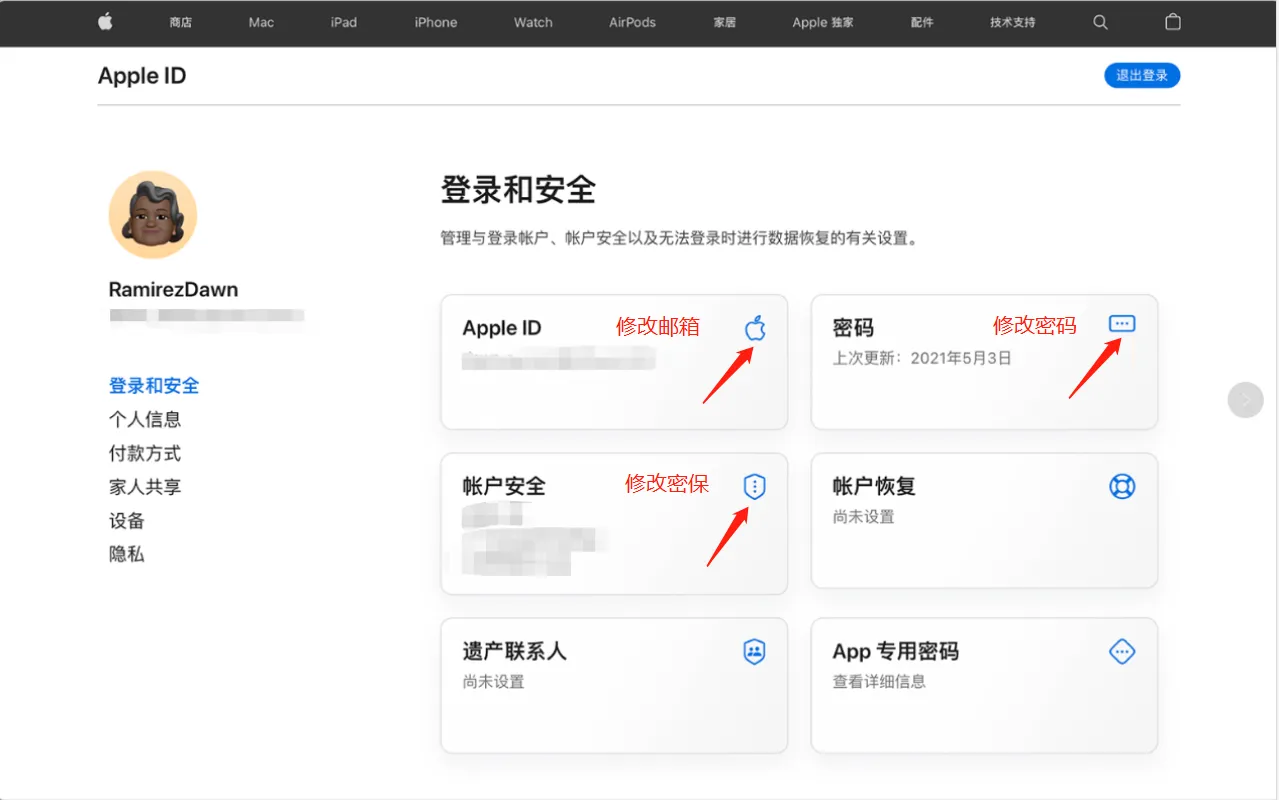
Task: Open the iPhone menu in top navigation
Action: pyautogui.click(x=436, y=22)
